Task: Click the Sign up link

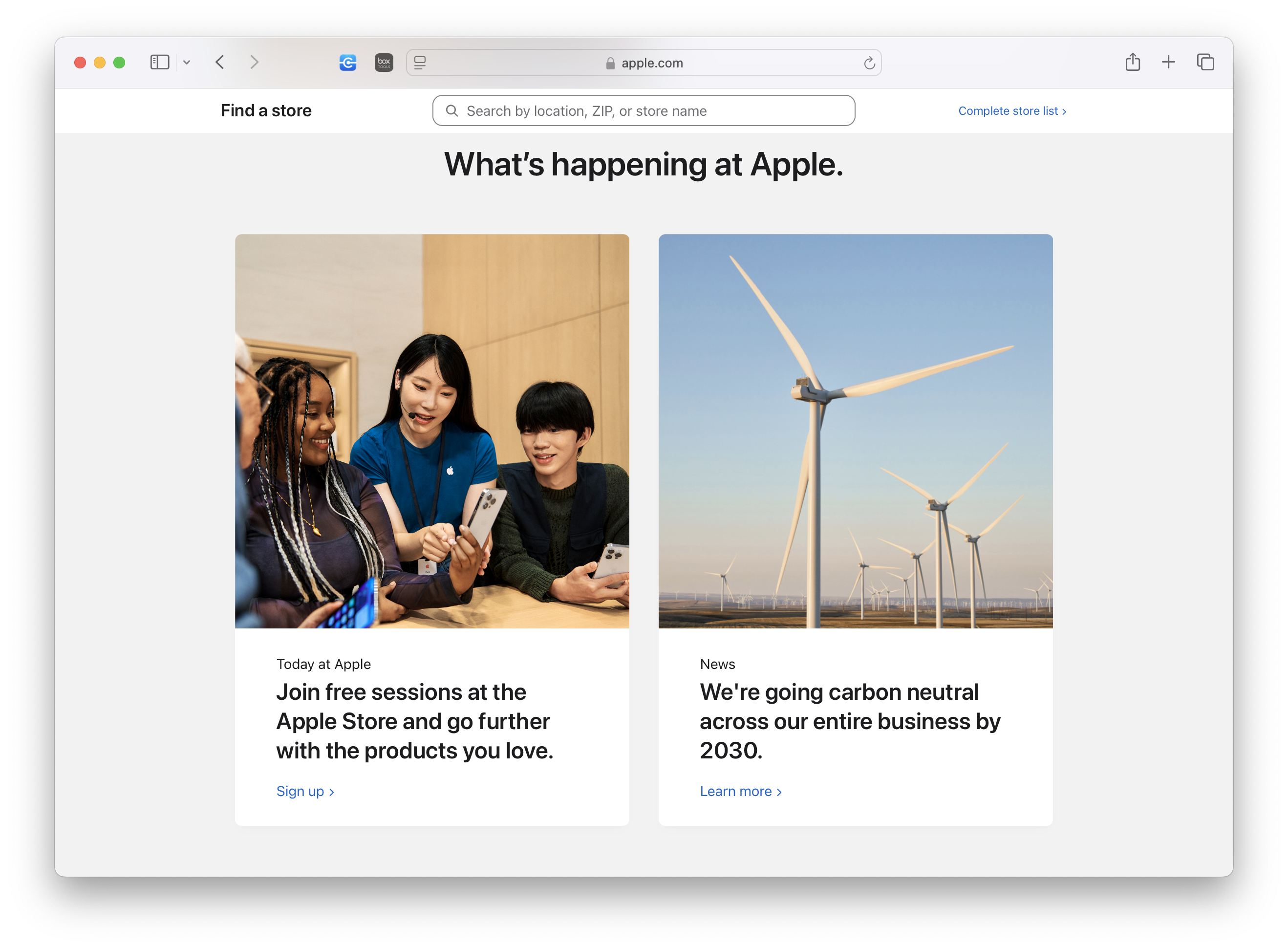Action: (305, 791)
